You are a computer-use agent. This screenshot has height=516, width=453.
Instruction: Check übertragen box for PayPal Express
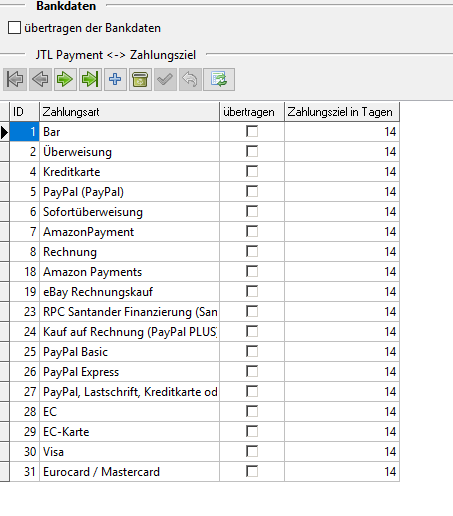pos(252,371)
